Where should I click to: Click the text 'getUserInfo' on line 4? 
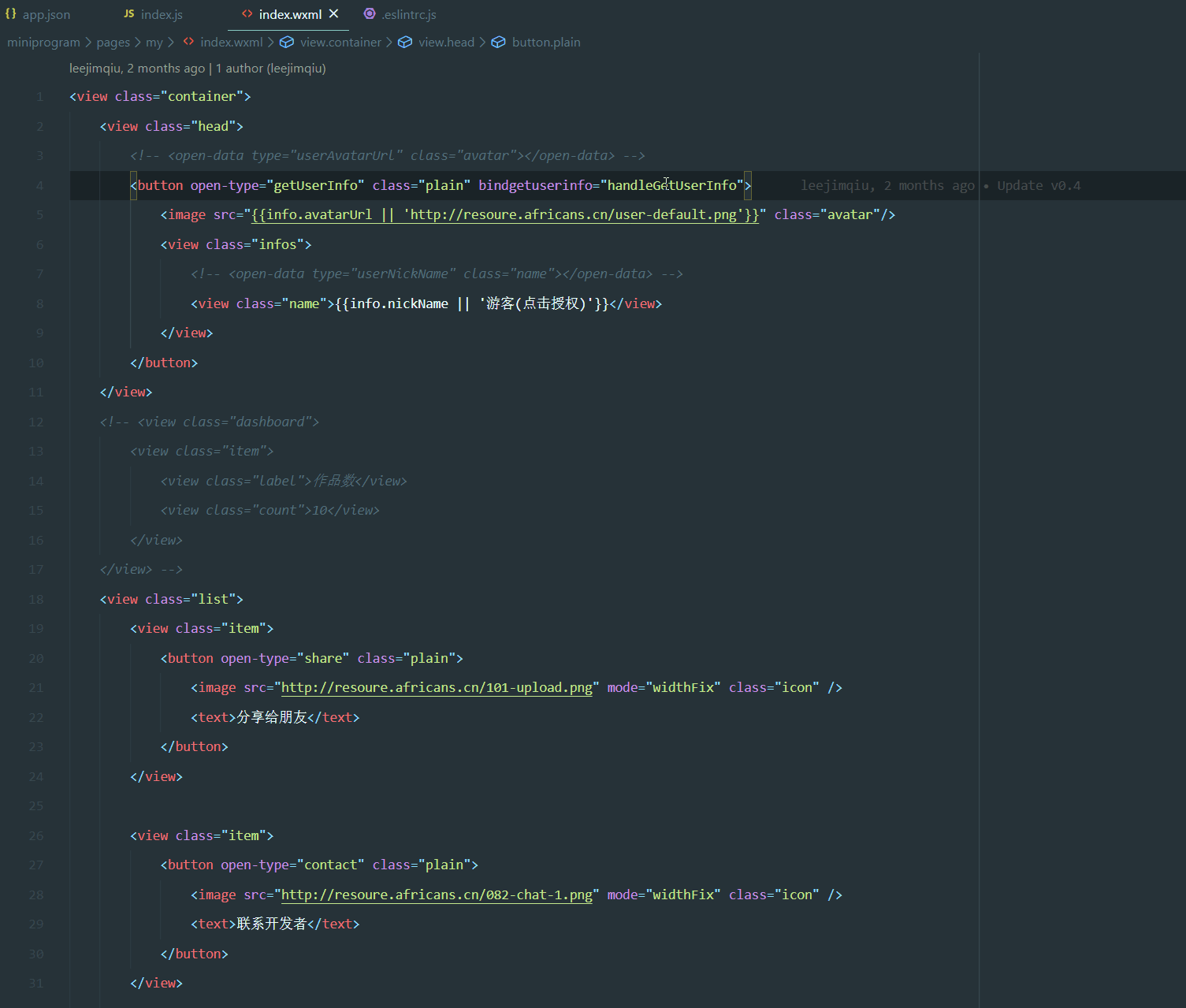315,185
